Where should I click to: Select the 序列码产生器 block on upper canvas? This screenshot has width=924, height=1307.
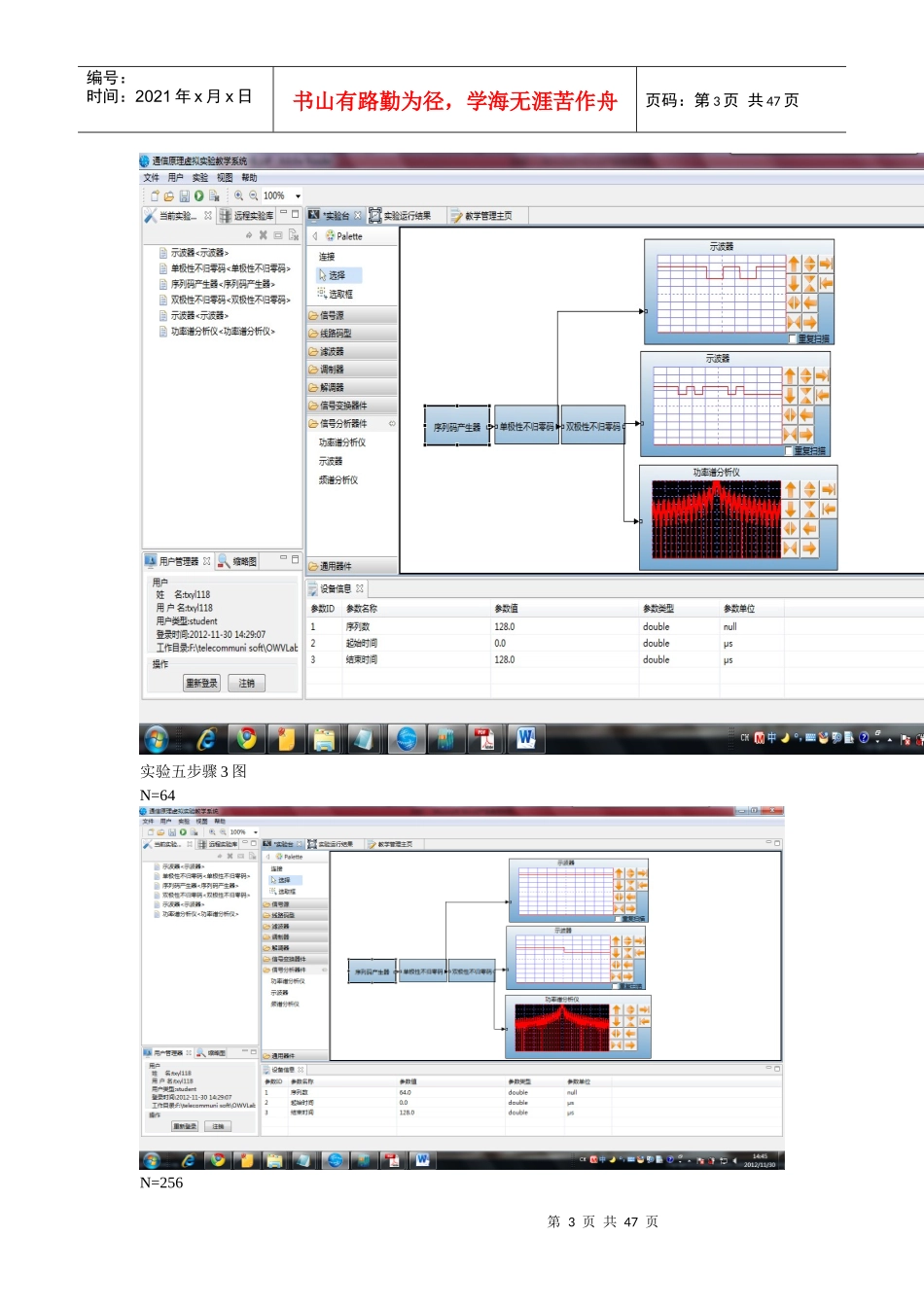pyautogui.click(x=457, y=427)
